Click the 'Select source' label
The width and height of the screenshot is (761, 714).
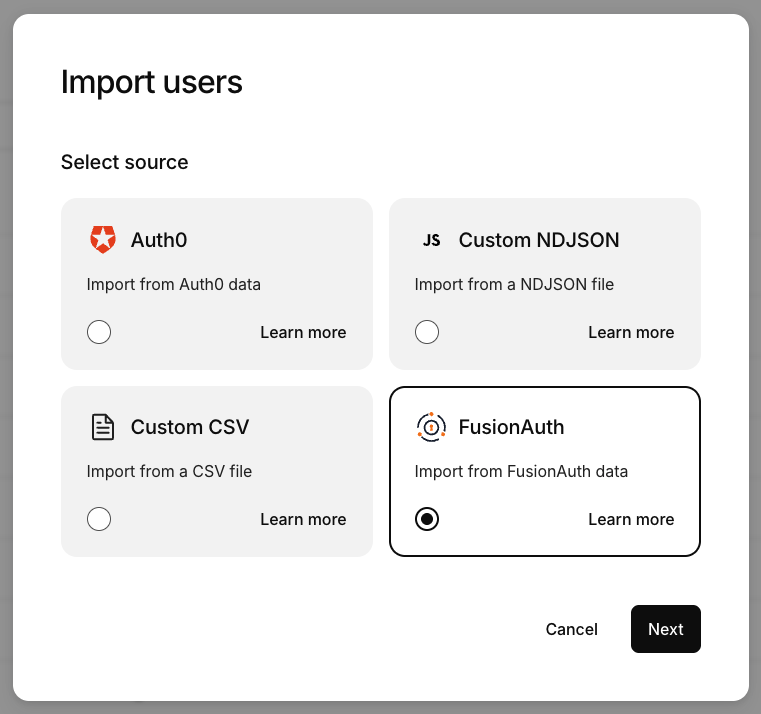pos(125,162)
